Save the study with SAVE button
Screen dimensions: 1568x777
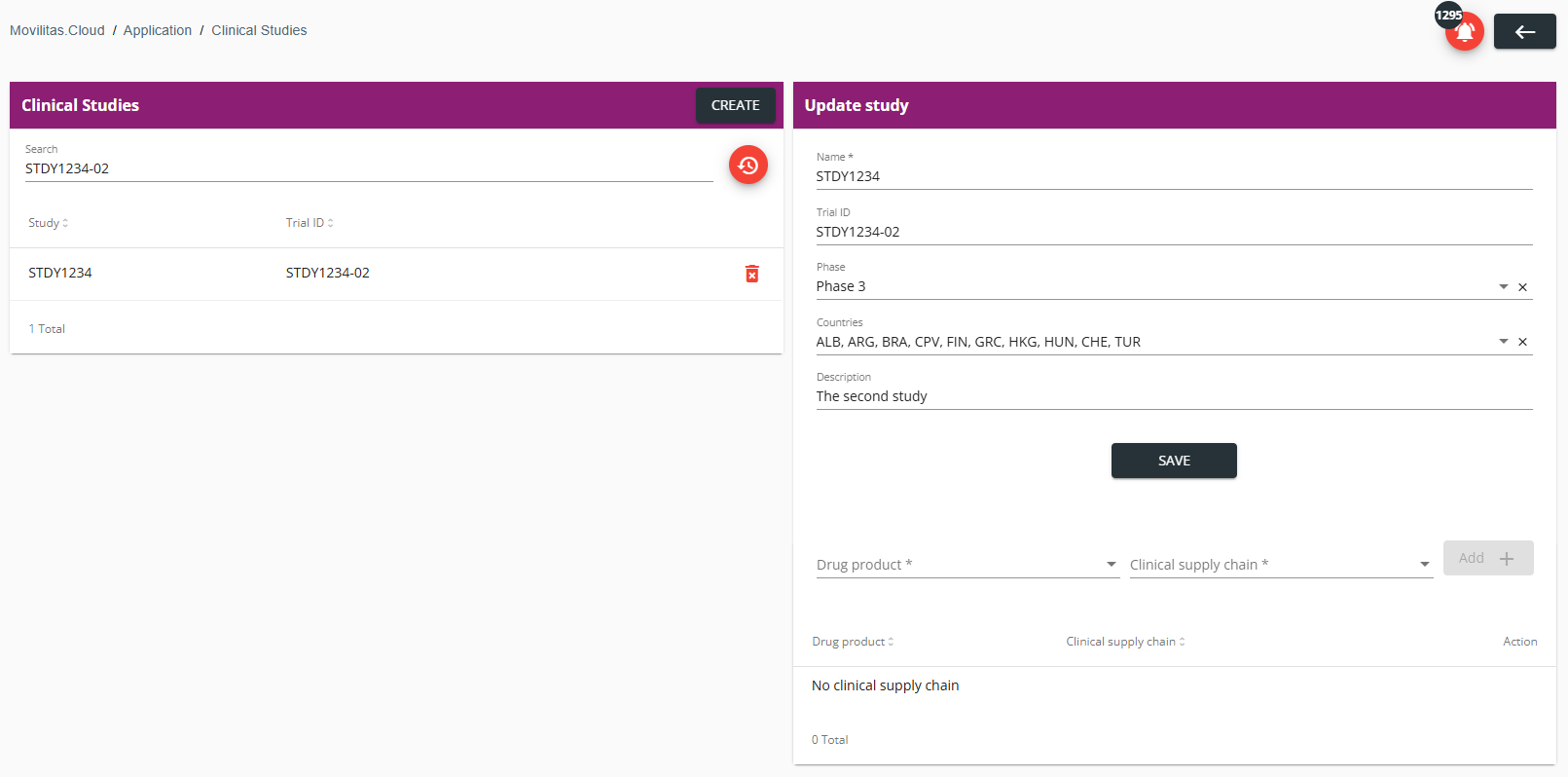tap(1174, 461)
